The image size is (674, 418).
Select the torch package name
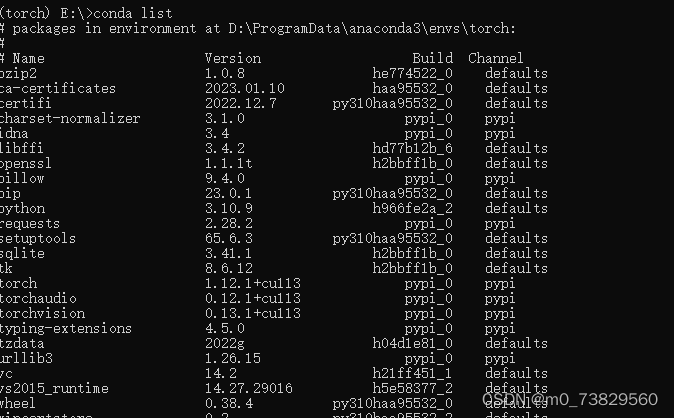coord(18,283)
